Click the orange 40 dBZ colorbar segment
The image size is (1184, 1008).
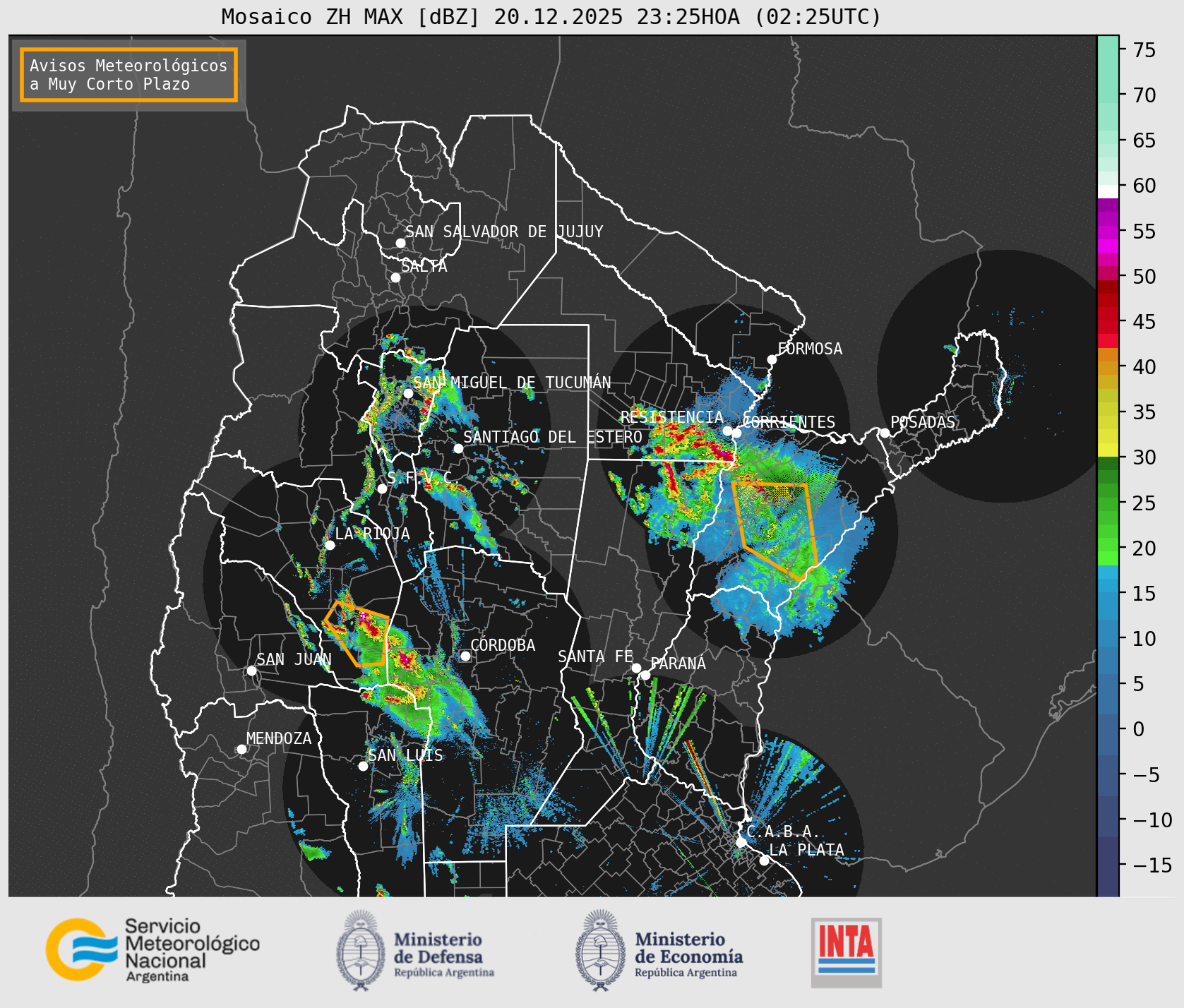tap(1108, 367)
